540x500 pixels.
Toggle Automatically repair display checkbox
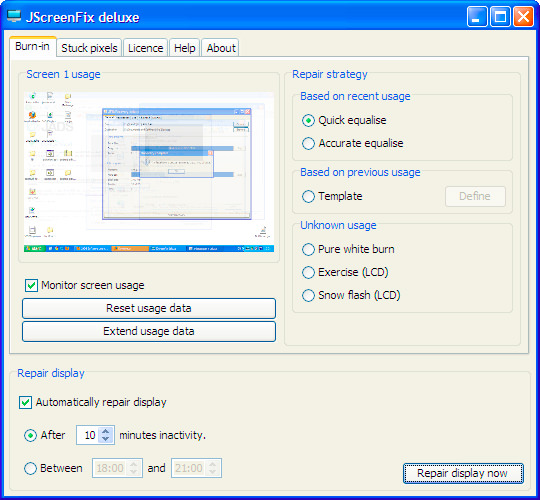click(x=25, y=402)
